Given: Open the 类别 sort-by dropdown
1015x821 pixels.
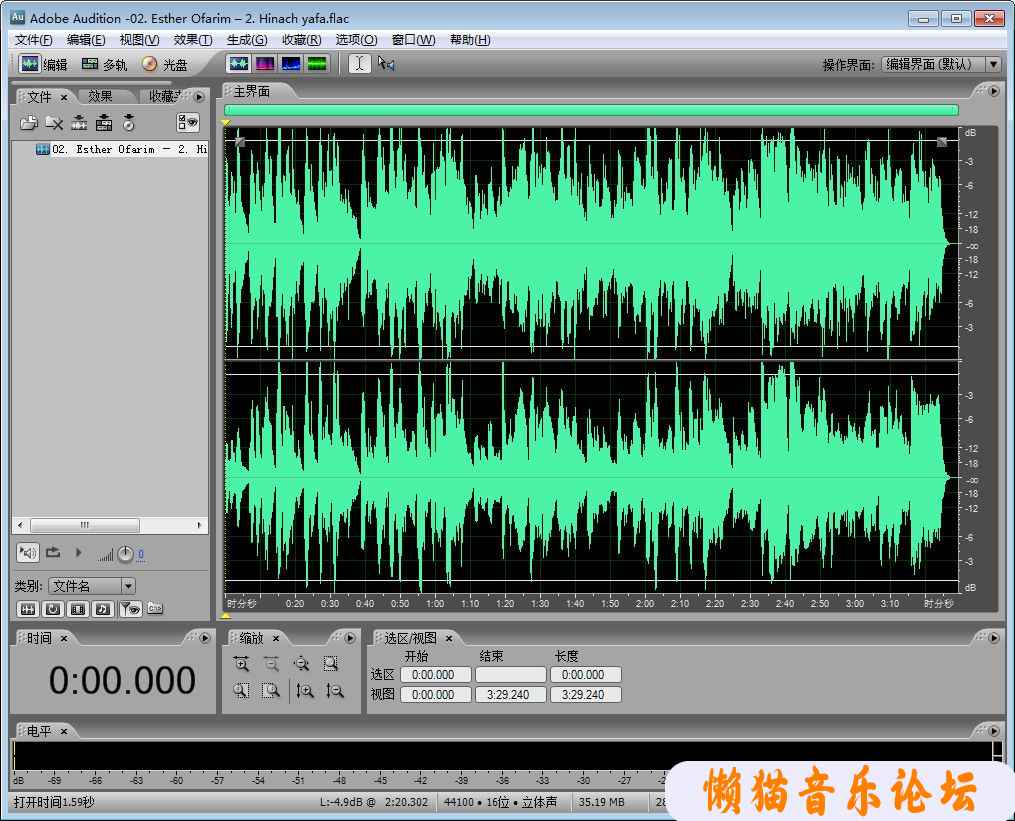Looking at the screenshot, I should pos(128,586).
